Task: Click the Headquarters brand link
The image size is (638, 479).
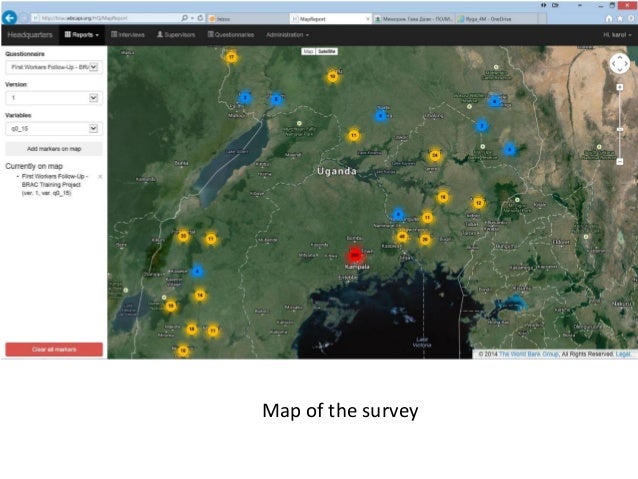Action: [x=29, y=35]
